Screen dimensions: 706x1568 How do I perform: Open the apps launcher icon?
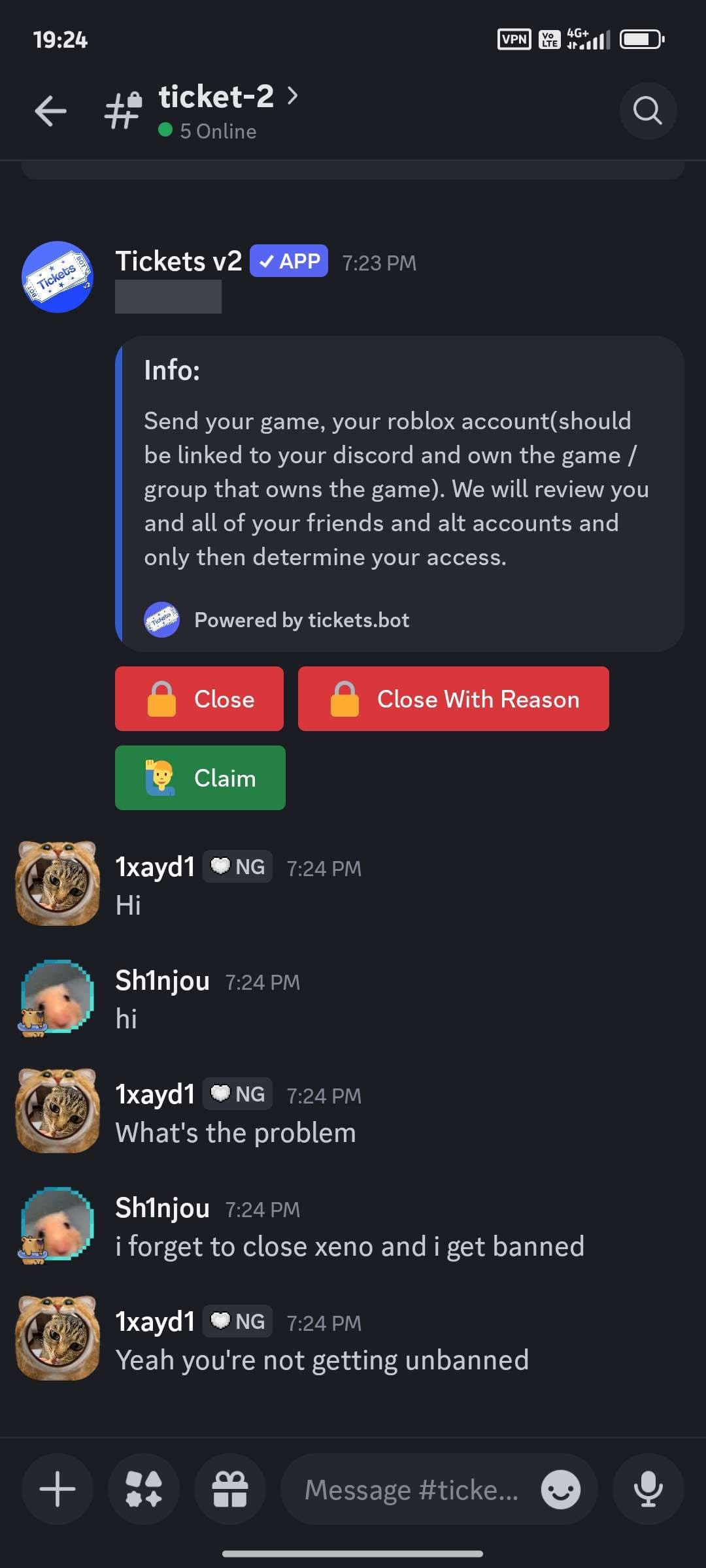(144, 1489)
